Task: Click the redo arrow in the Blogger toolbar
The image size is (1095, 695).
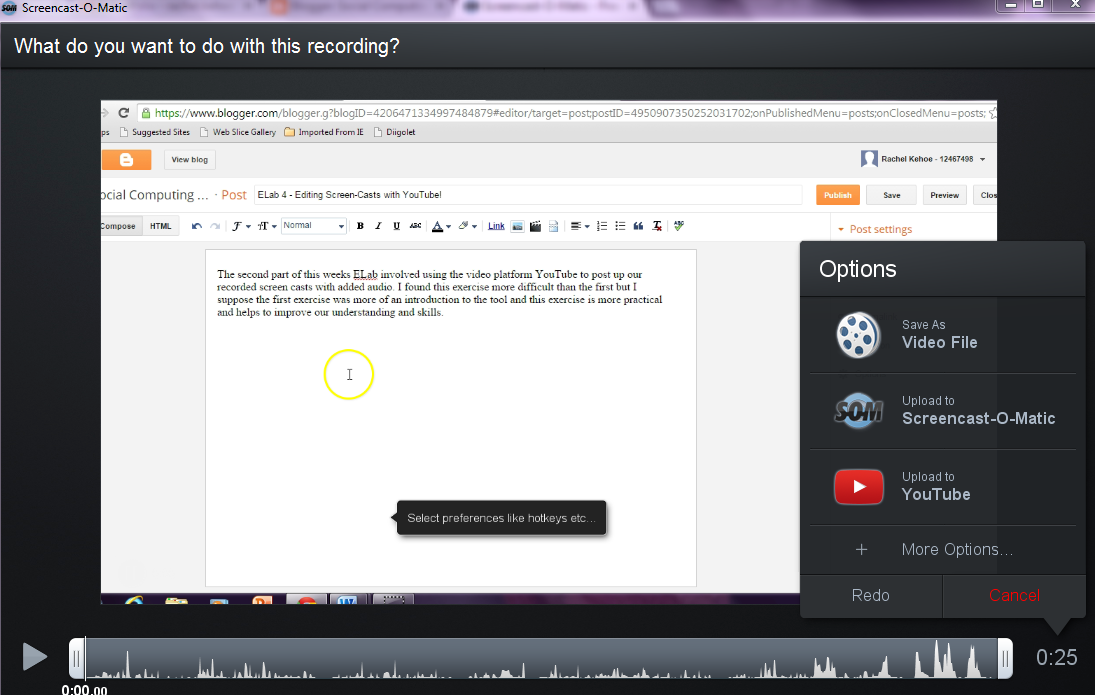Action: click(x=215, y=226)
